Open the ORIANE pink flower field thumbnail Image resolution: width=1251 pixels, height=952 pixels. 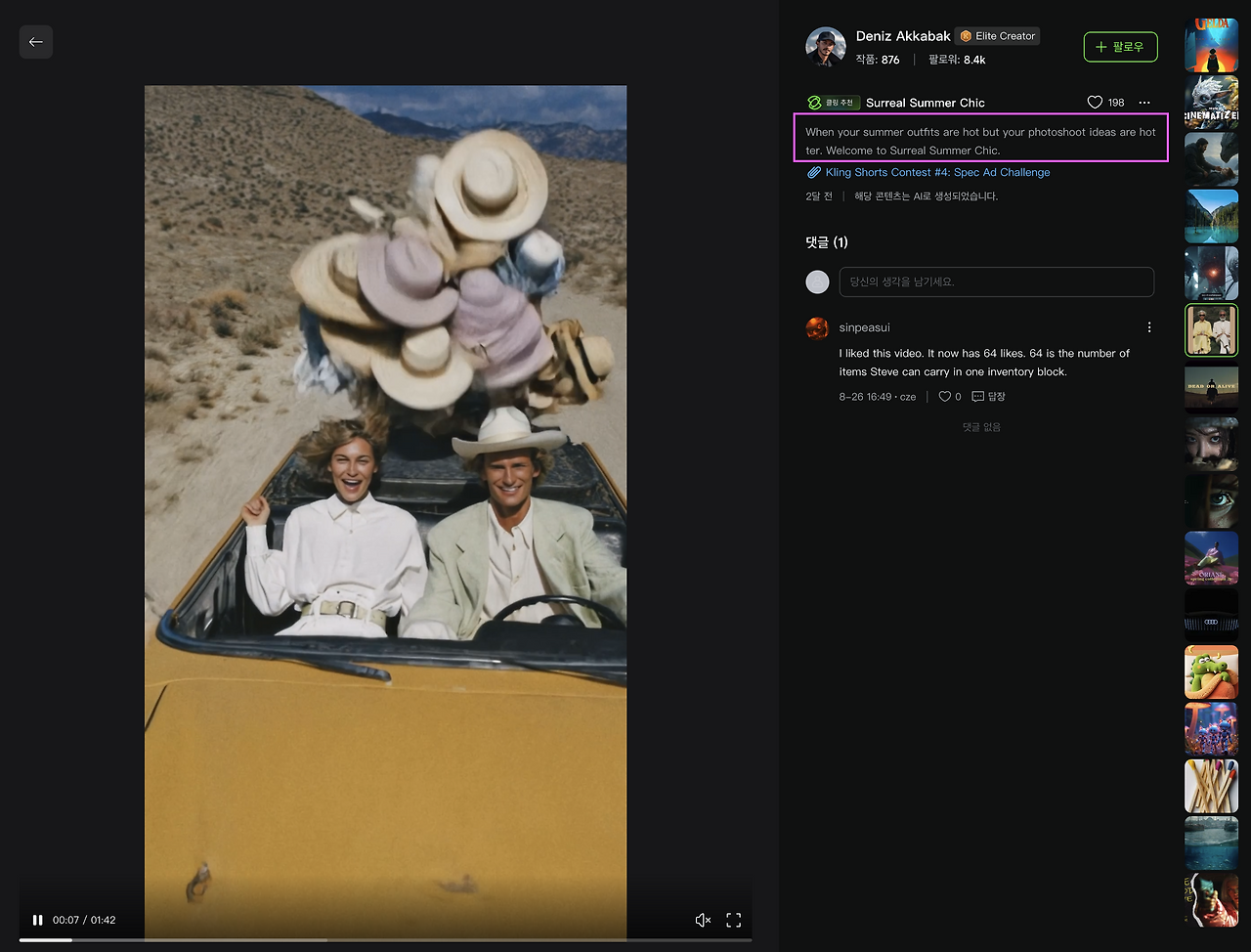pyautogui.click(x=1212, y=558)
